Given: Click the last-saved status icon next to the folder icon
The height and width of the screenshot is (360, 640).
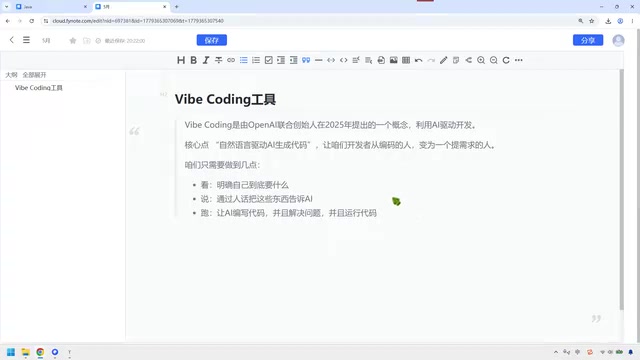Looking at the screenshot, I should click(x=98, y=41).
